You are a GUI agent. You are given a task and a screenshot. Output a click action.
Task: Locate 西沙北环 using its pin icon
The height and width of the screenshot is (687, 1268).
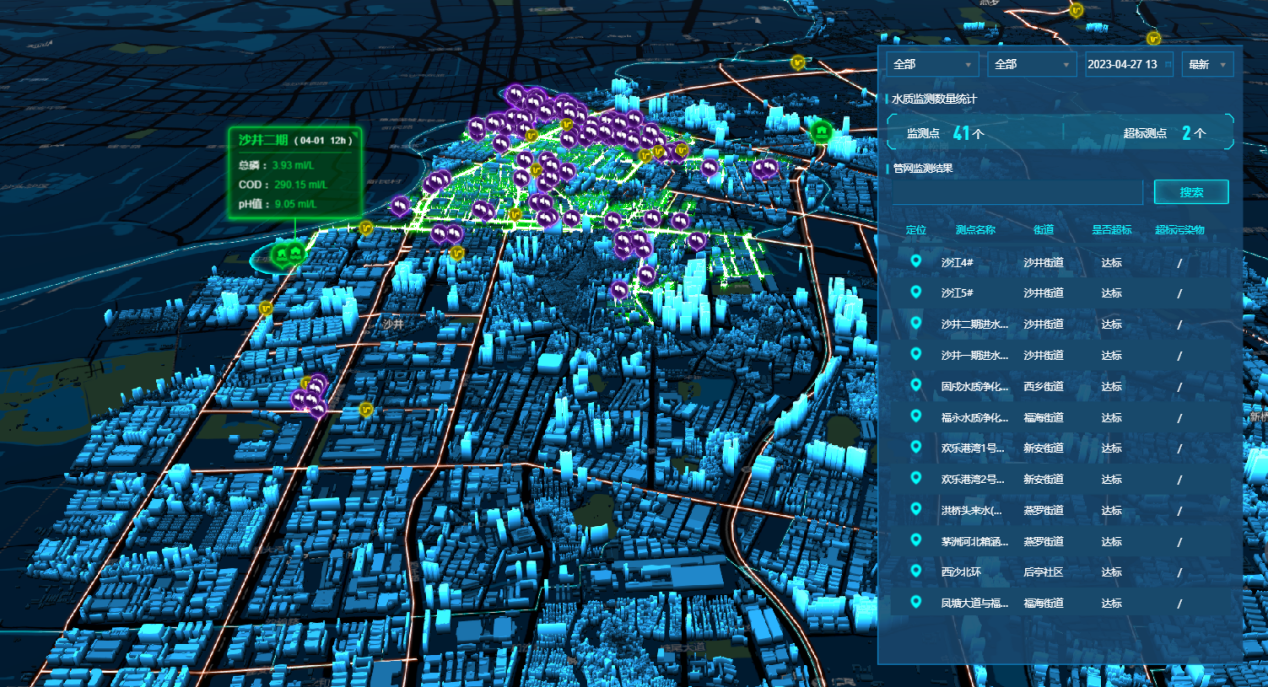915,572
